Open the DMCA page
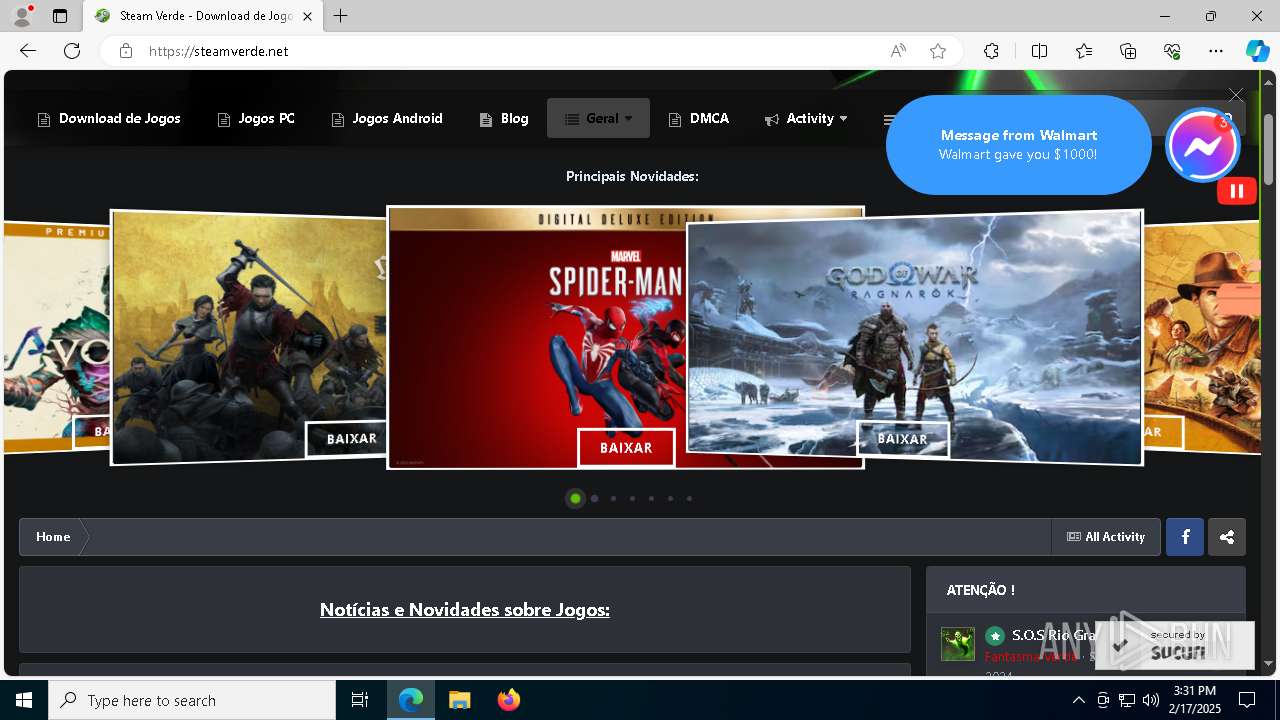 click(x=699, y=118)
